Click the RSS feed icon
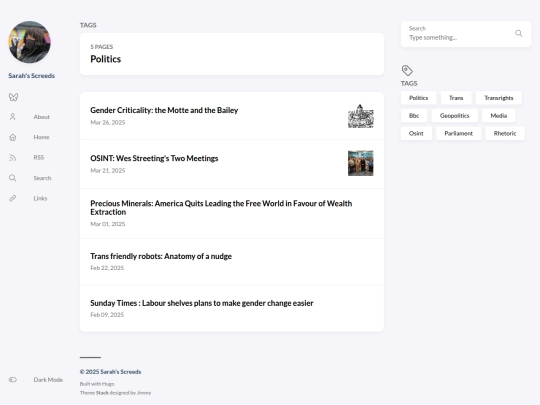Viewport: 540px width, 405px height. coord(13,158)
